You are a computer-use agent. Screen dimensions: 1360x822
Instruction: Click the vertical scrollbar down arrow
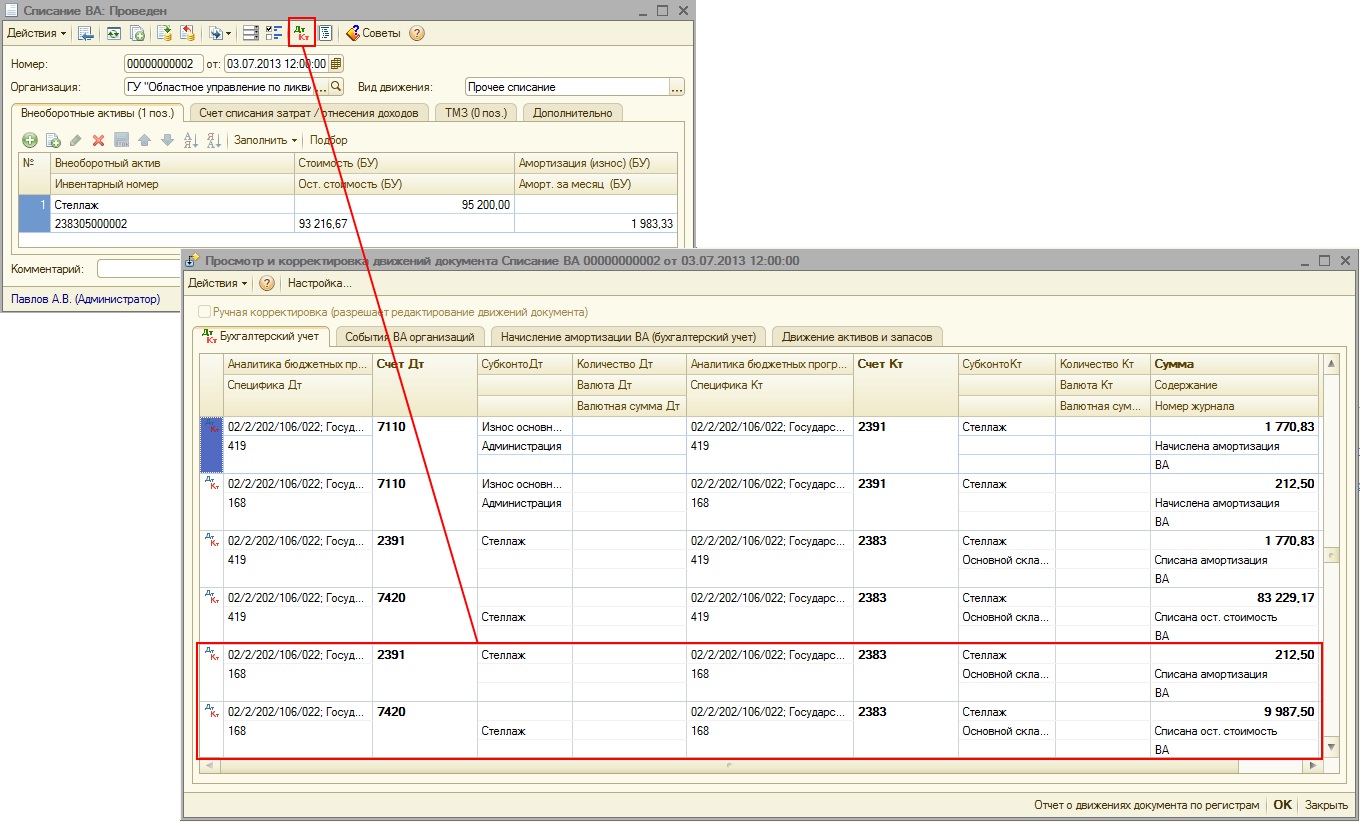[x=1330, y=747]
